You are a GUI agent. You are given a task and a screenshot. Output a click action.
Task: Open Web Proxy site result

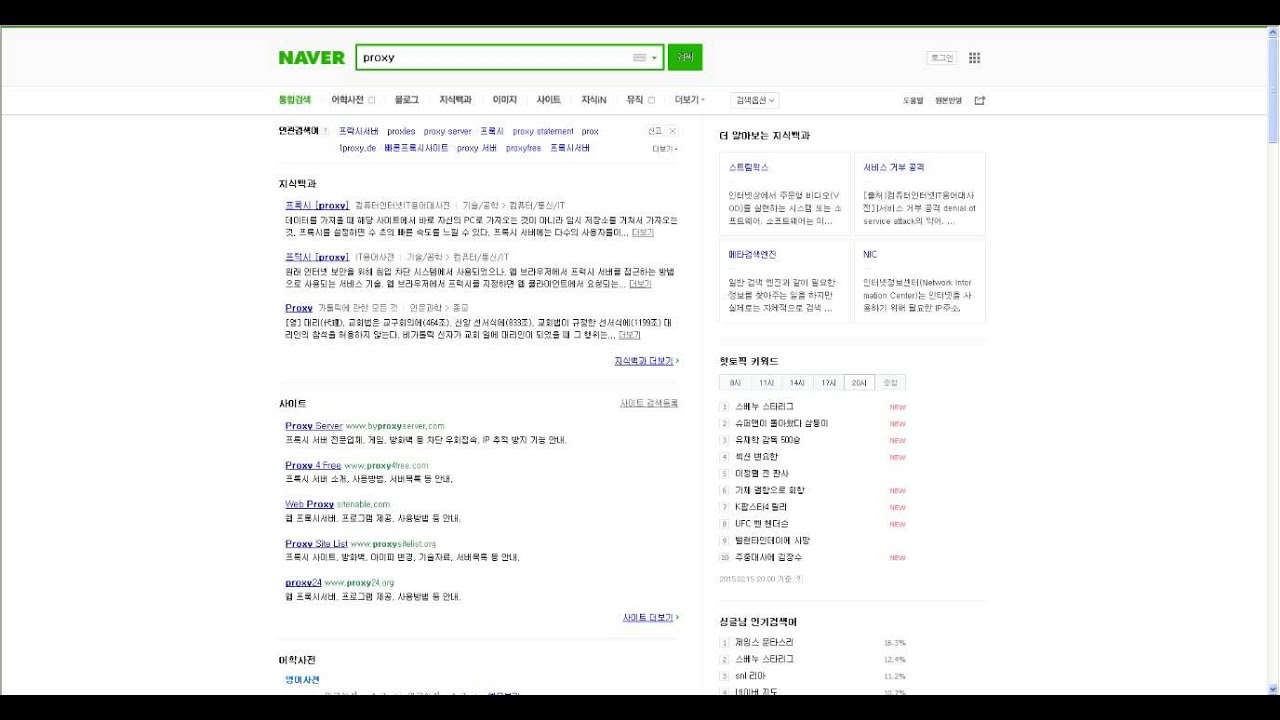coord(309,504)
